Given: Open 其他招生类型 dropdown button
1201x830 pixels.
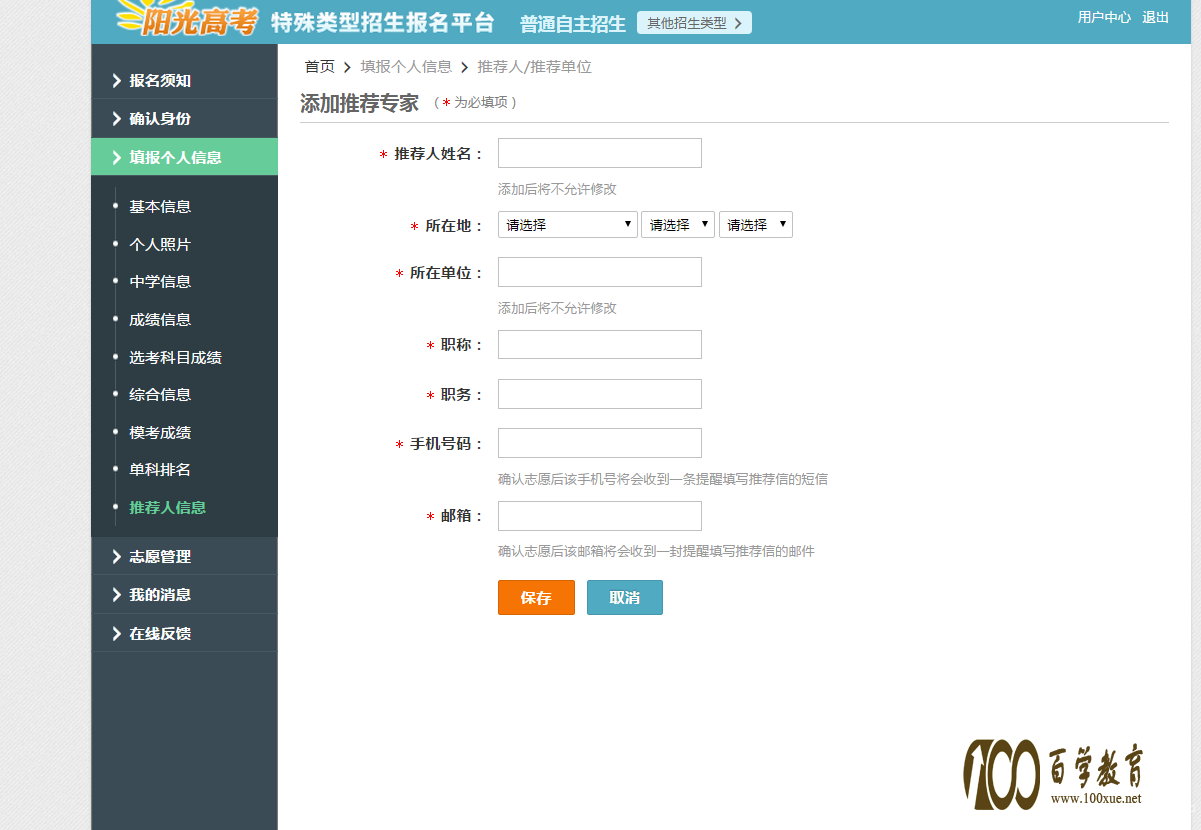Looking at the screenshot, I should click(x=694, y=23).
